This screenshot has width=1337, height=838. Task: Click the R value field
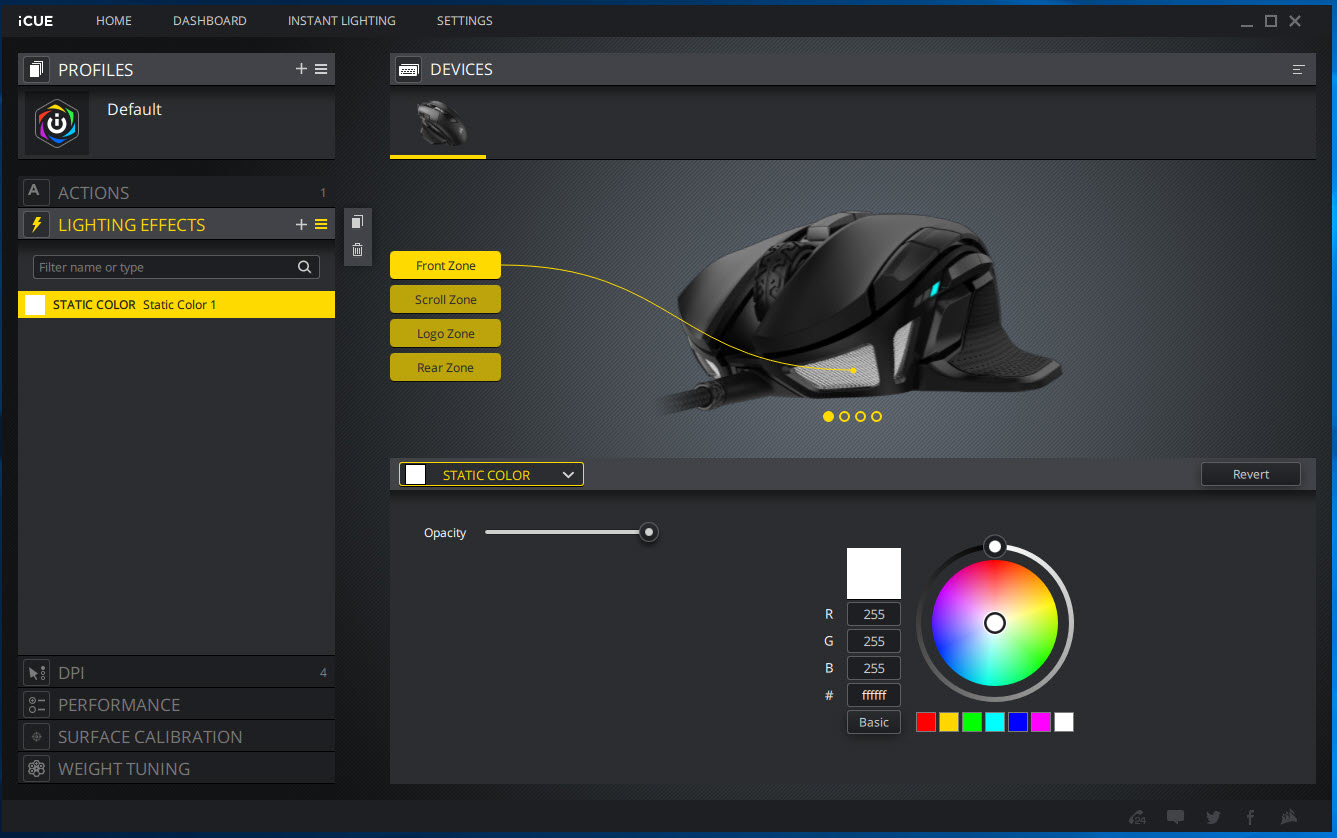874,614
